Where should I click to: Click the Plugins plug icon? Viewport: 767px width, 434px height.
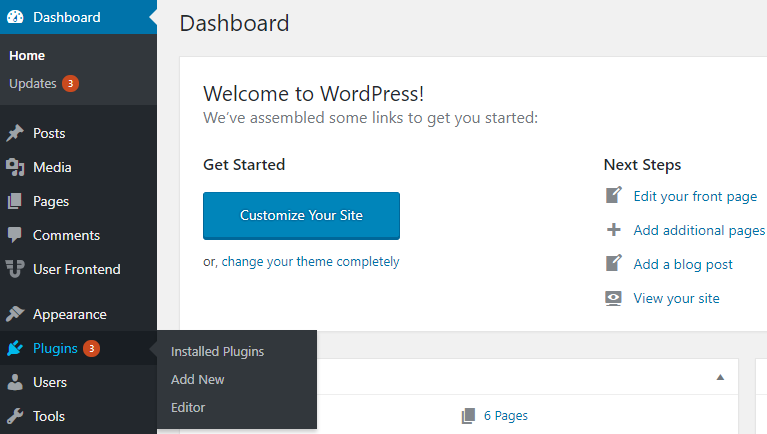[x=15, y=348]
